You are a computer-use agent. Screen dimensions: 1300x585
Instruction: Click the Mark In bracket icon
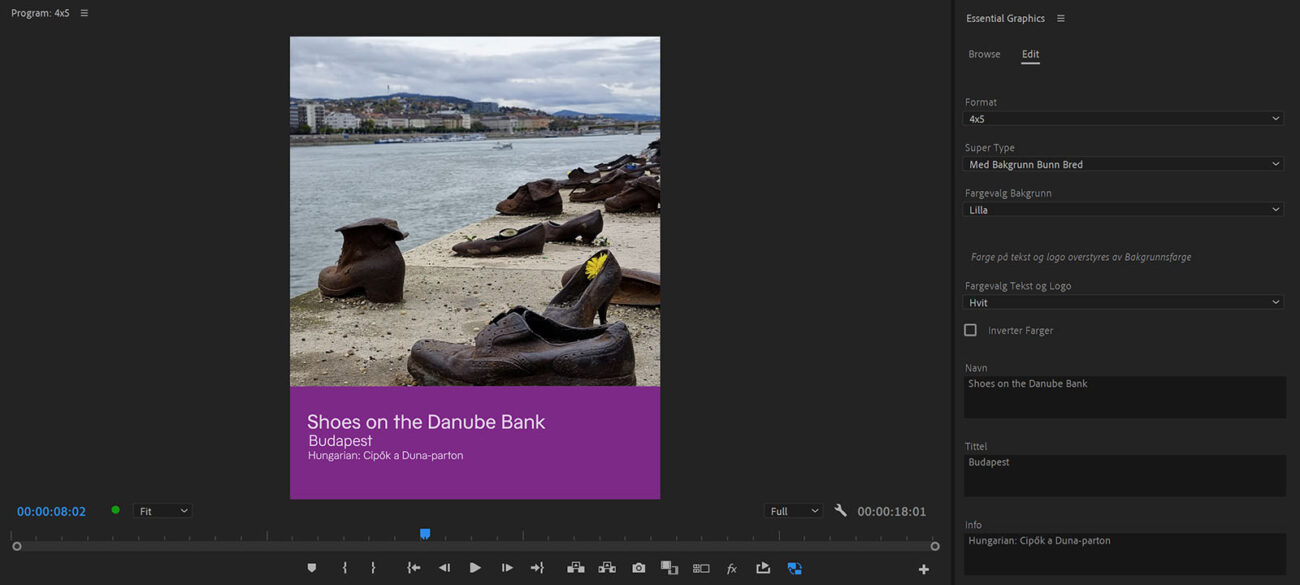[345, 568]
